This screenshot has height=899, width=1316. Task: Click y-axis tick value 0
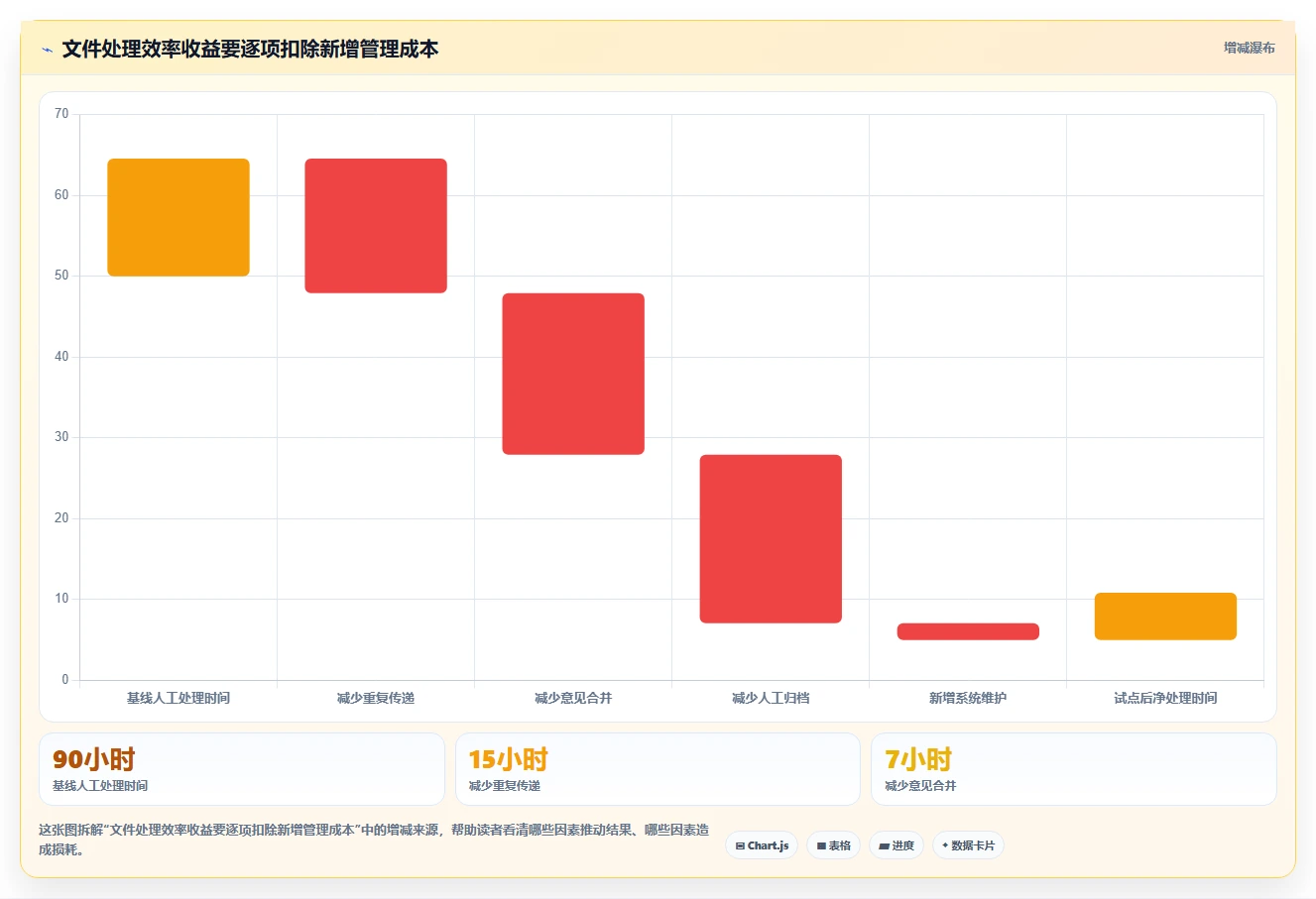coord(65,680)
